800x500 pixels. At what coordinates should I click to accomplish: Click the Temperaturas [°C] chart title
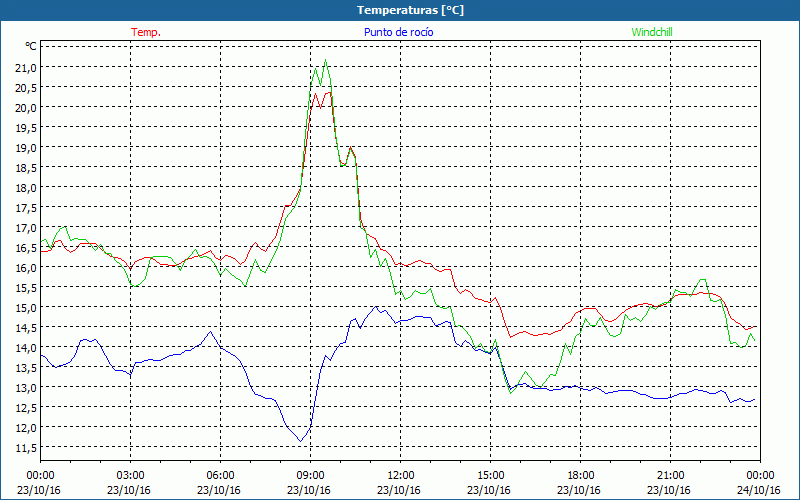pyautogui.click(x=410, y=10)
